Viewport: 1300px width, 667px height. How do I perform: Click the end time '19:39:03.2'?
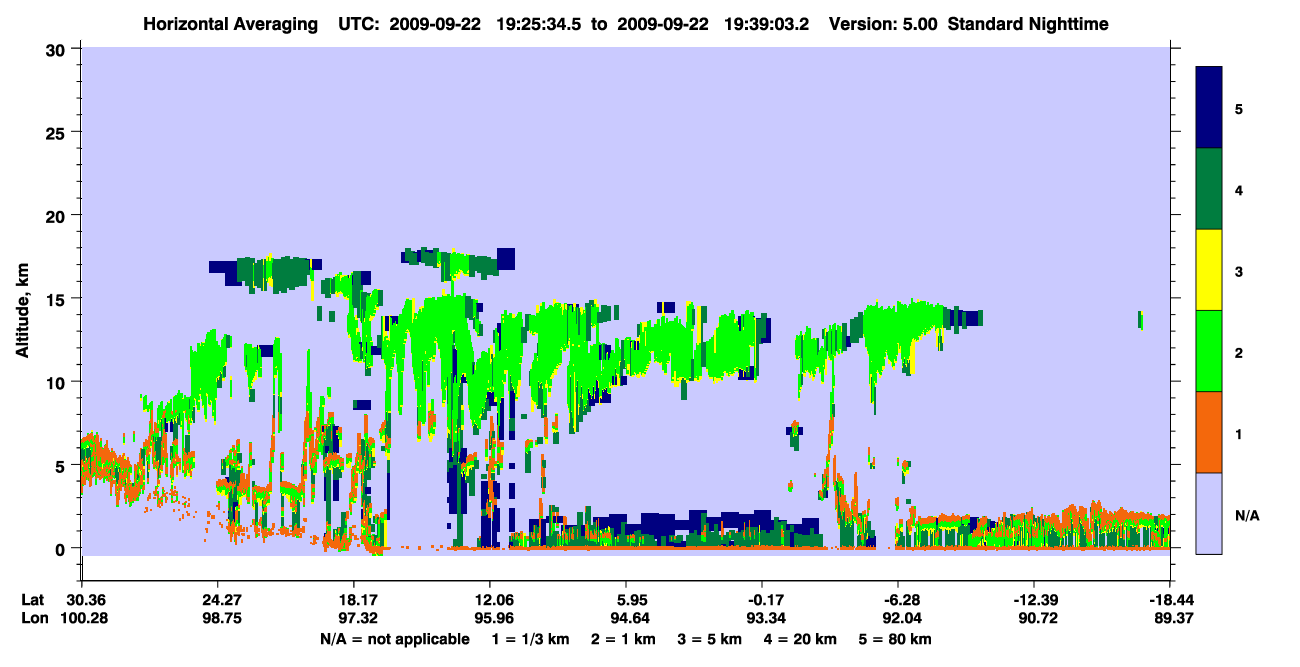[x=767, y=24]
